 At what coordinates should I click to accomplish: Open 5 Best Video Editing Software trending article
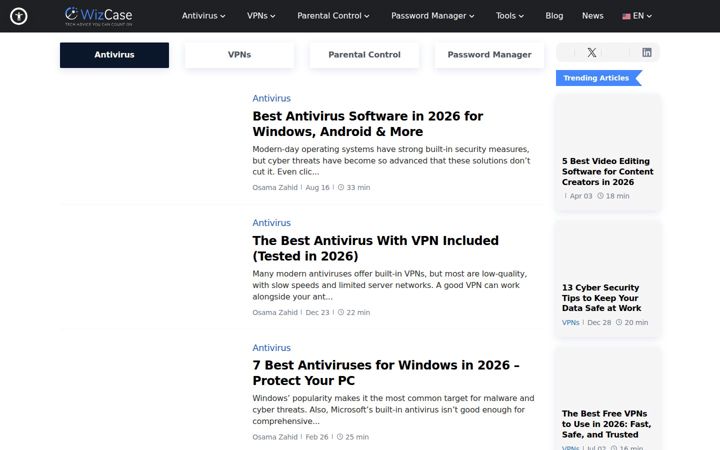point(608,172)
